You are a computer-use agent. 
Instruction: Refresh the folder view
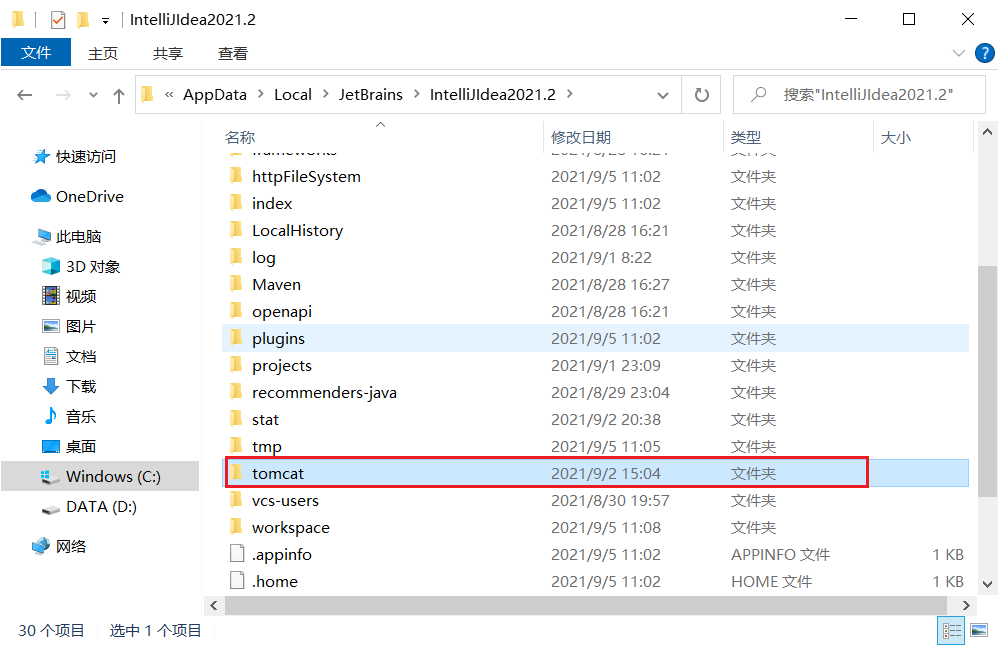click(x=701, y=95)
